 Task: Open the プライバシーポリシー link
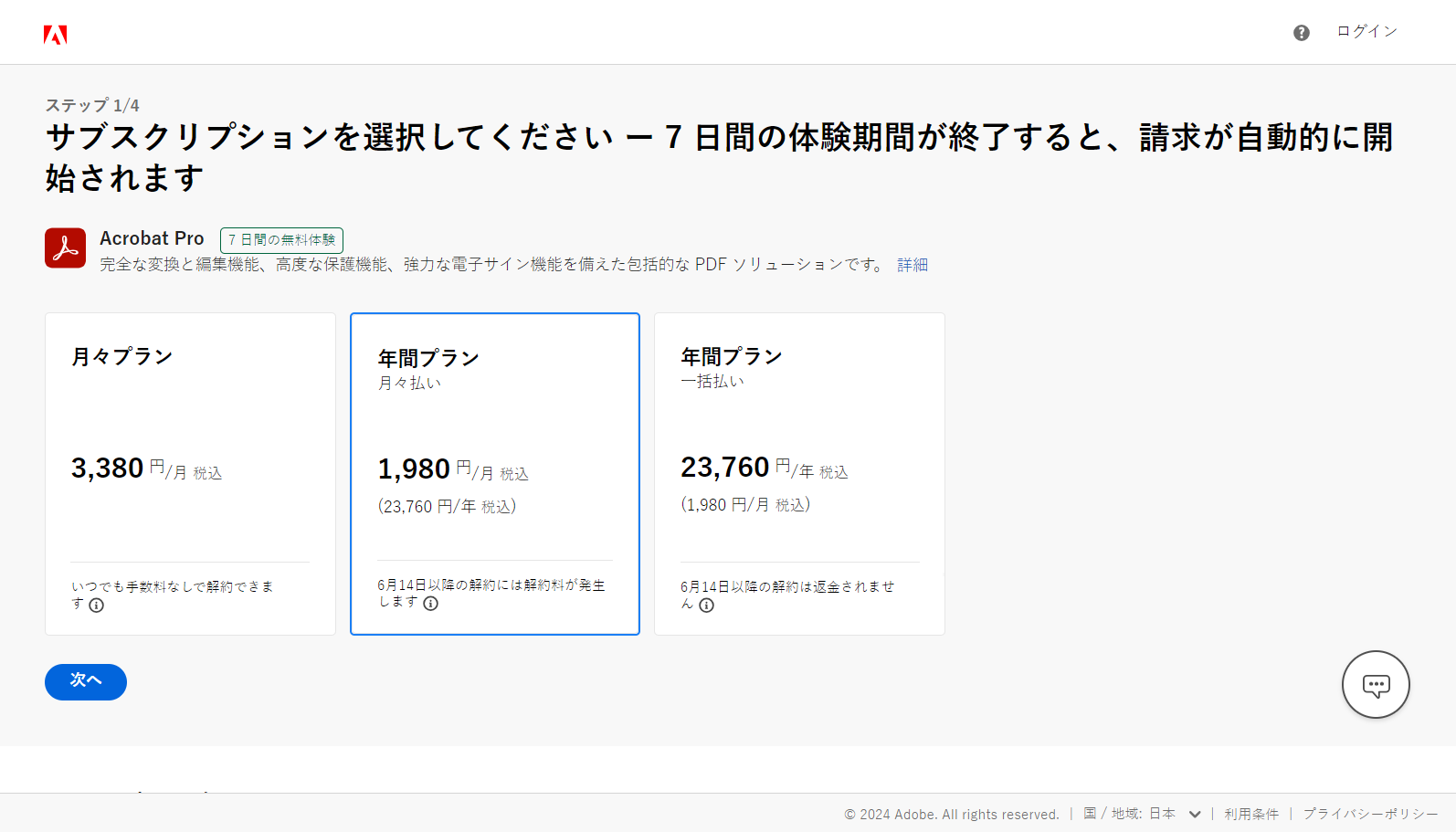click(x=1370, y=814)
